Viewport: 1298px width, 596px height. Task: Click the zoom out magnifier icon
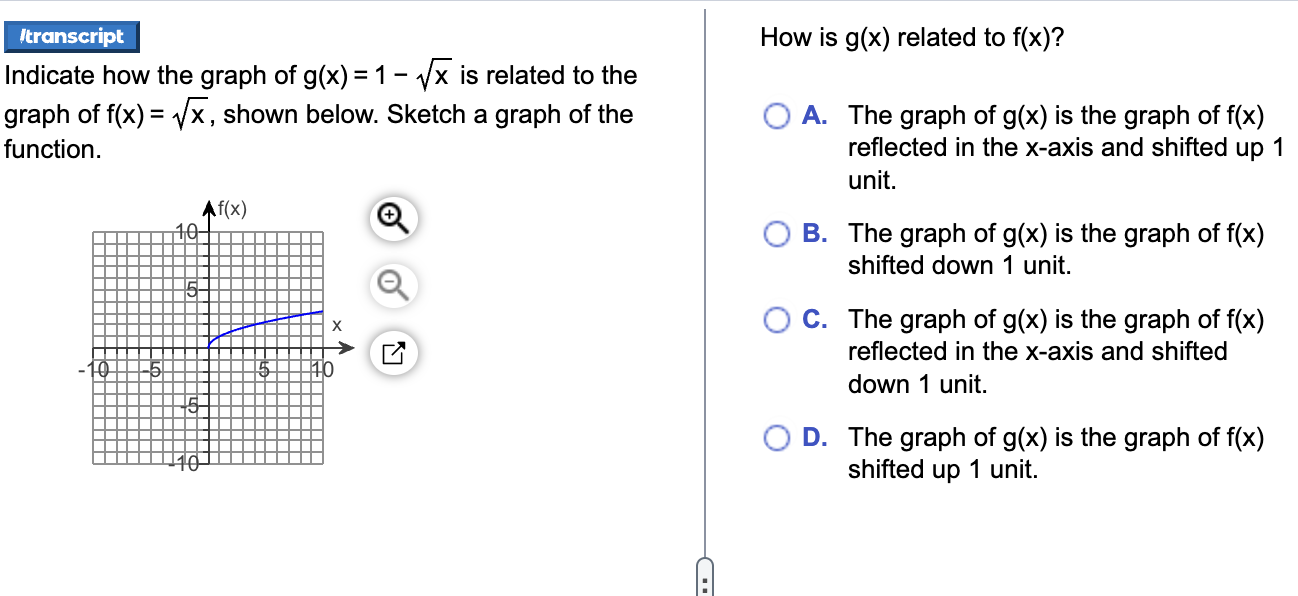click(393, 286)
